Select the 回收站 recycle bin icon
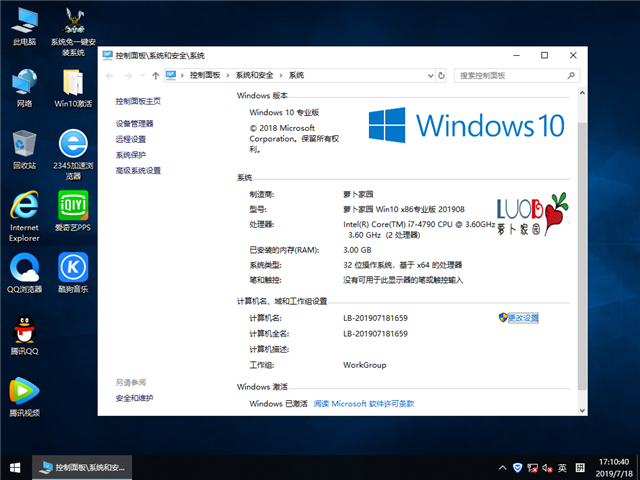 pyautogui.click(x=25, y=145)
